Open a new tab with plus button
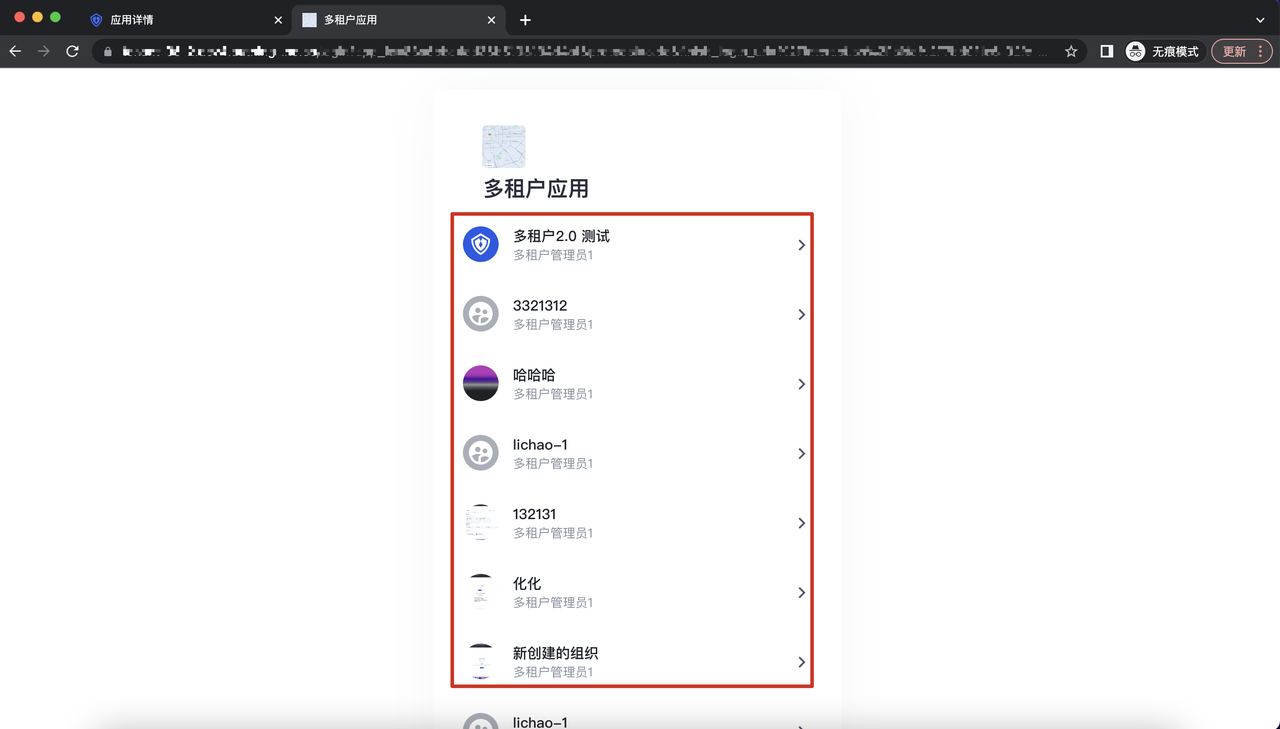 coord(525,20)
